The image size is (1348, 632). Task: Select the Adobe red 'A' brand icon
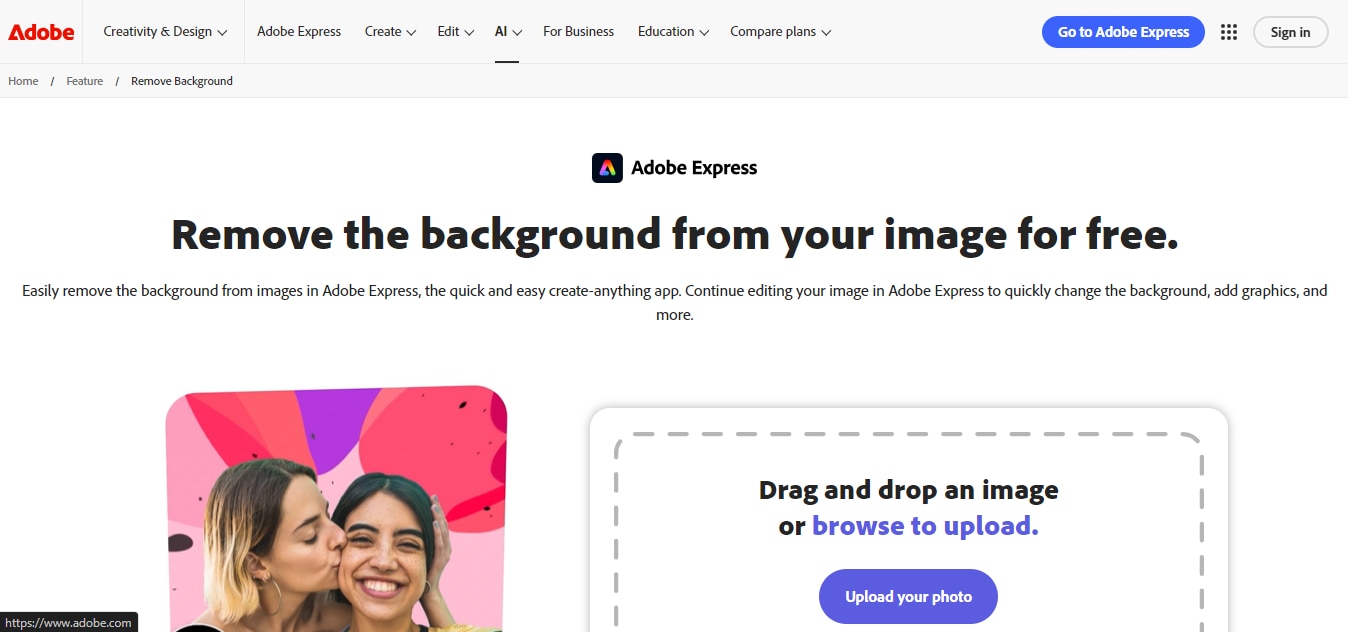click(40, 31)
